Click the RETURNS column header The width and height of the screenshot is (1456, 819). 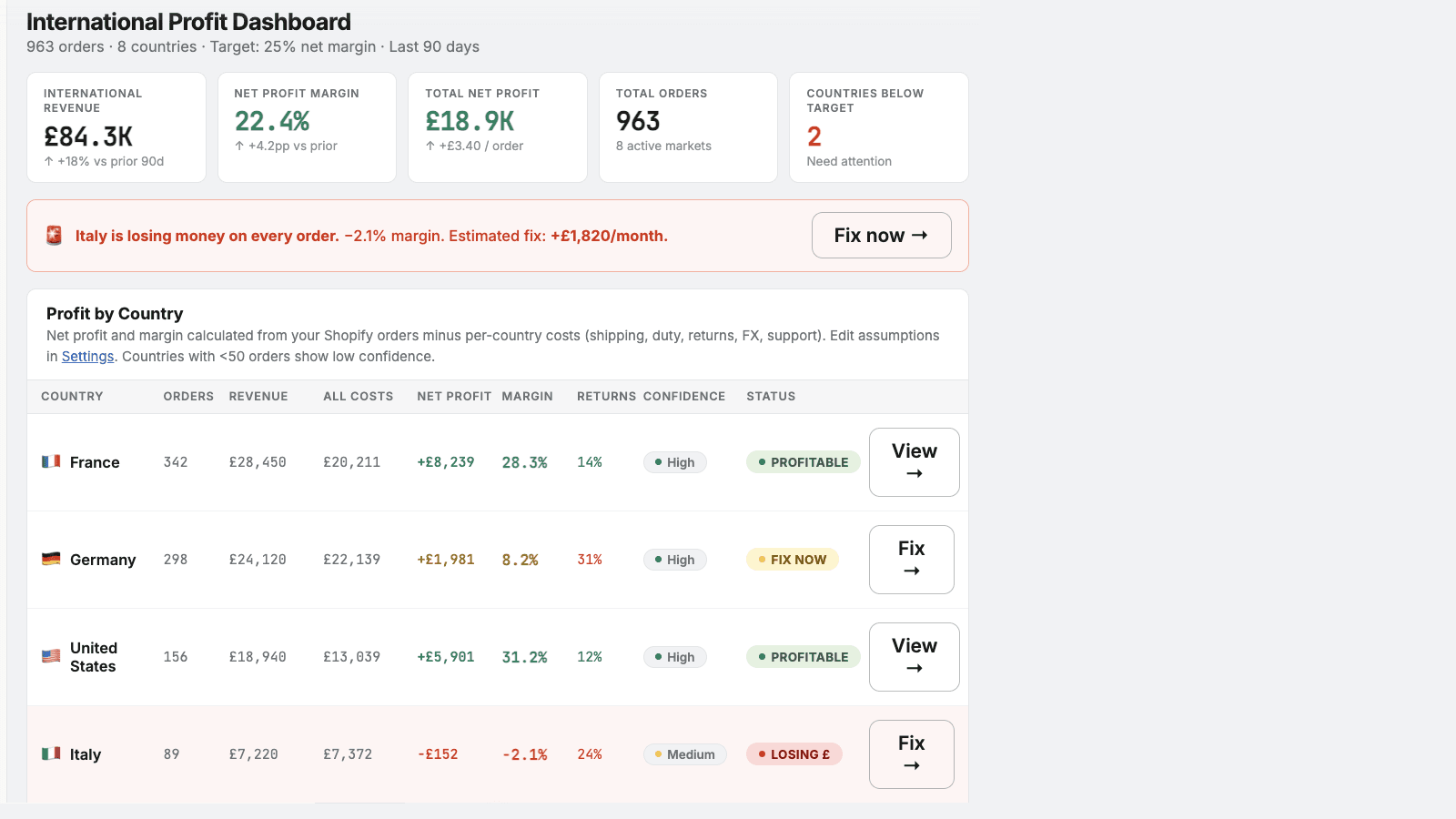pos(606,397)
